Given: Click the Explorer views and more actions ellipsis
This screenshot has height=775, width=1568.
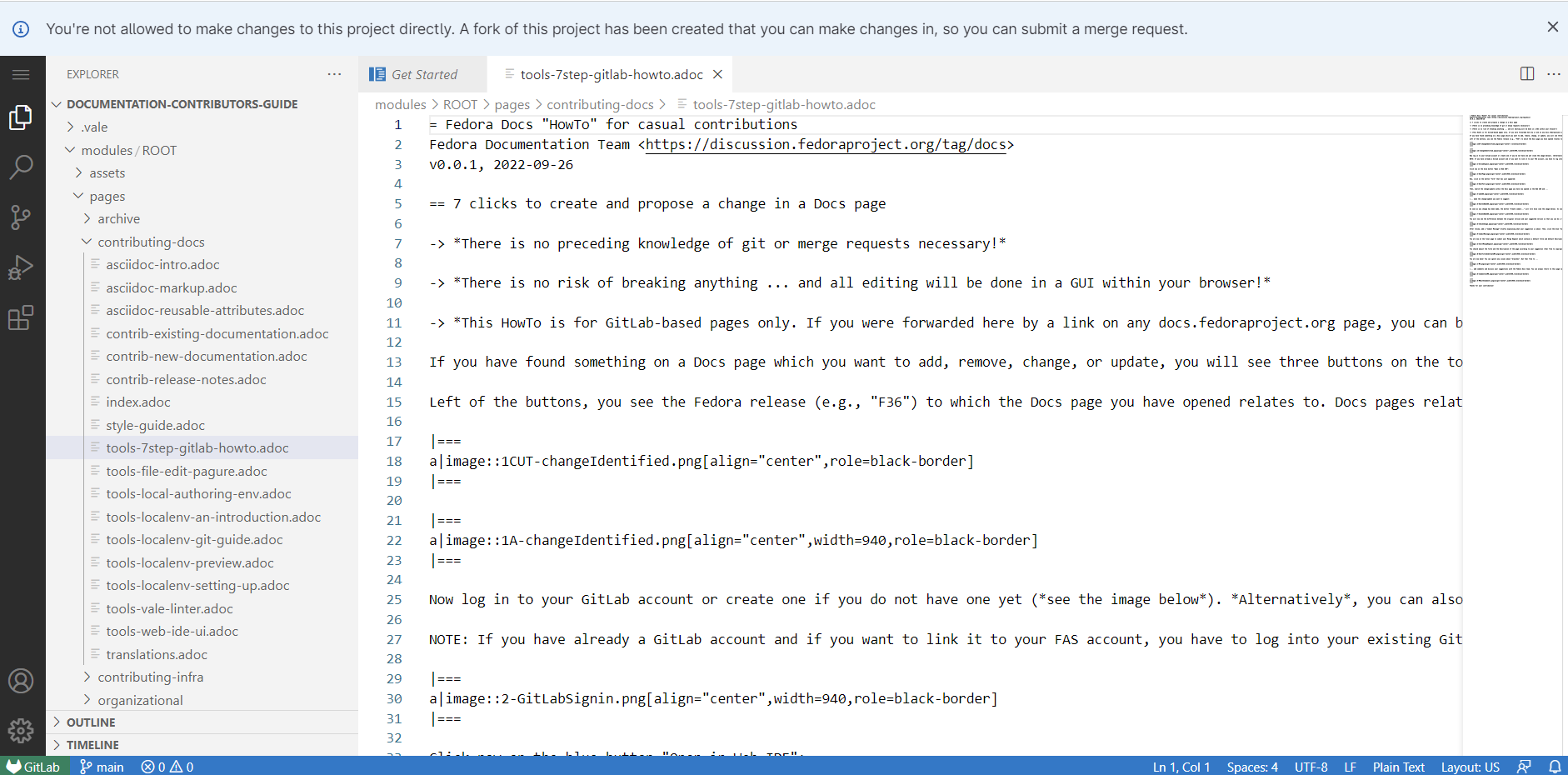Looking at the screenshot, I should click(x=334, y=74).
